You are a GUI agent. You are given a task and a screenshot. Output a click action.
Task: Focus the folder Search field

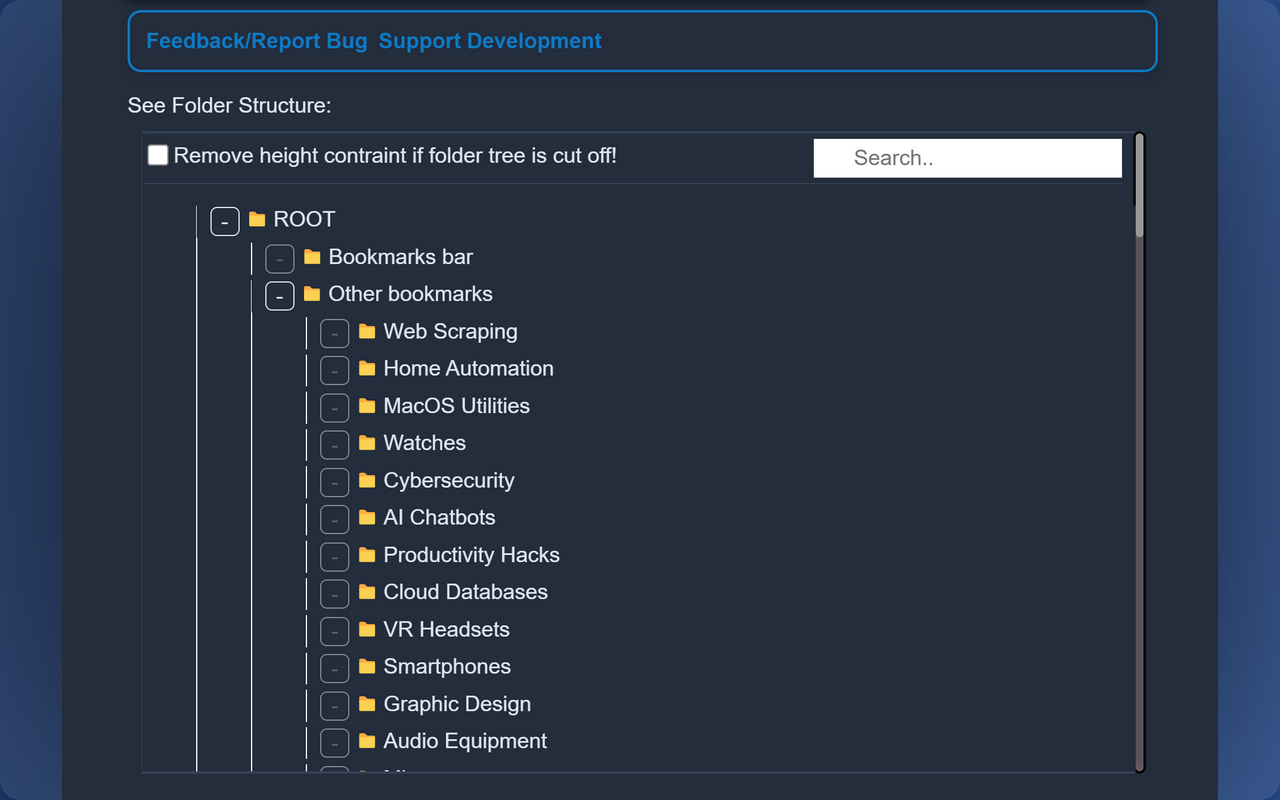(x=968, y=158)
